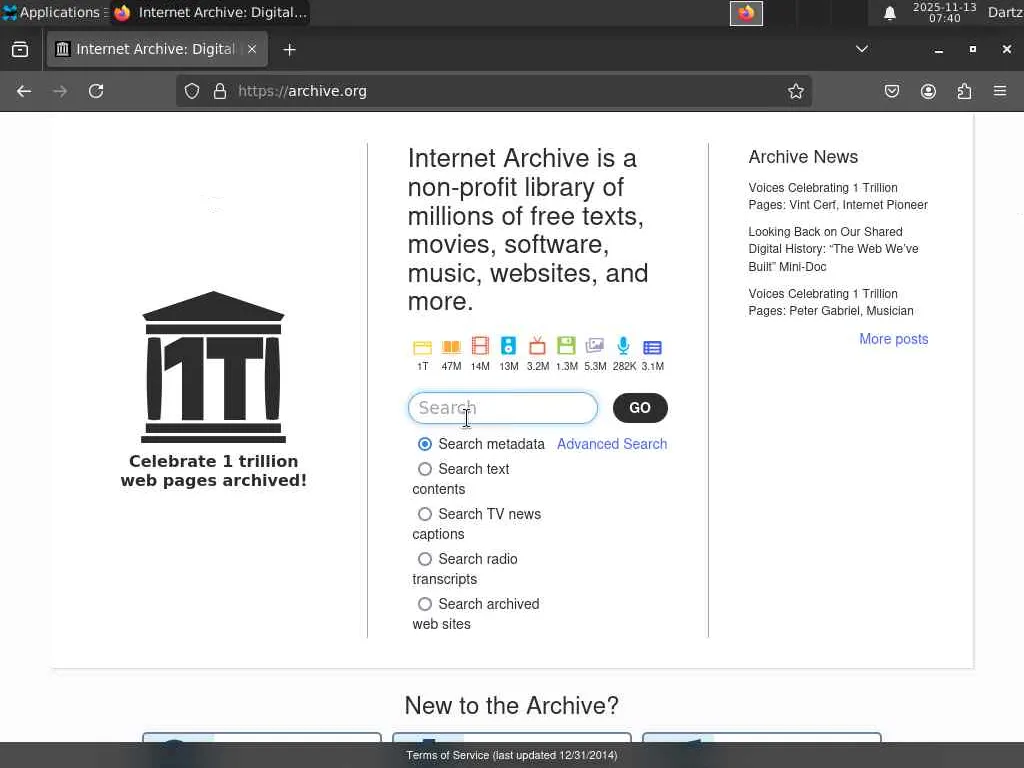This screenshot has width=1024, height=768.
Task: Open the Terms of Service footer link
Action: 511,756
